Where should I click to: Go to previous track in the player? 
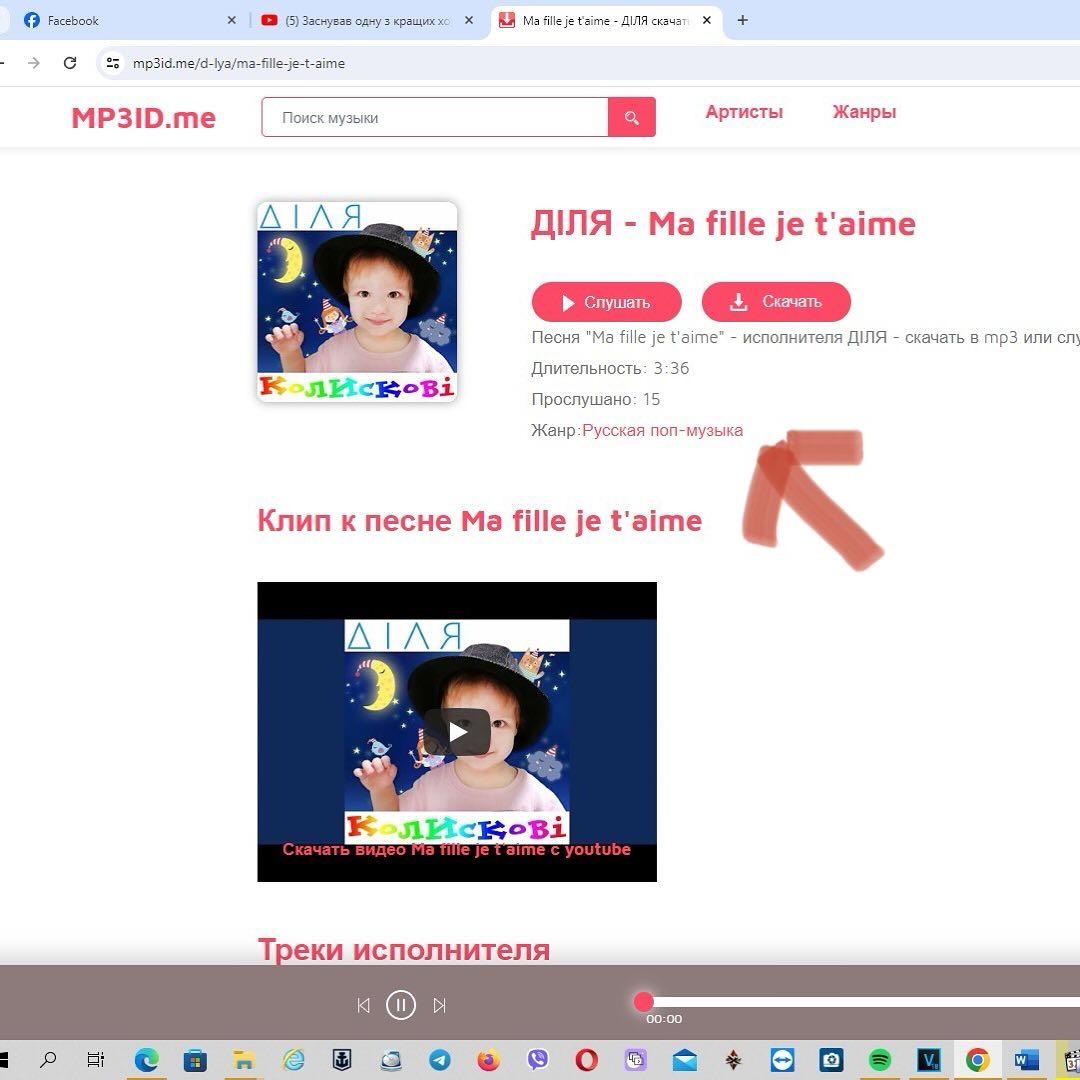coord(363,1005)
